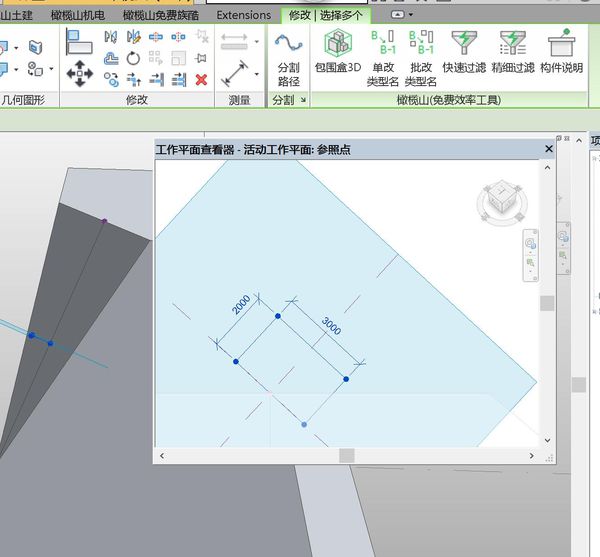Click the blue 3D solid icon in 几何图形 panel
The image size is (600, 557).
[35, 47]
